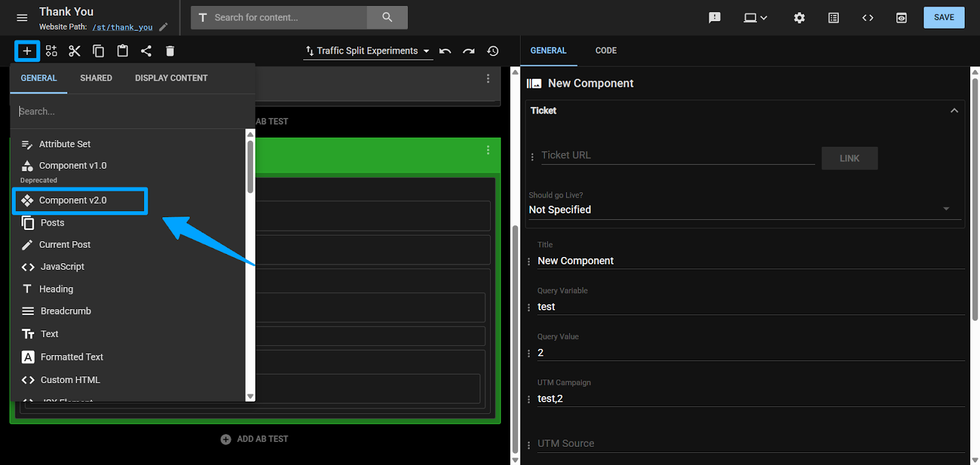This screenshot has height=465, width=980.
Task: Click the UTM Source field
Action: pos(751,444)
